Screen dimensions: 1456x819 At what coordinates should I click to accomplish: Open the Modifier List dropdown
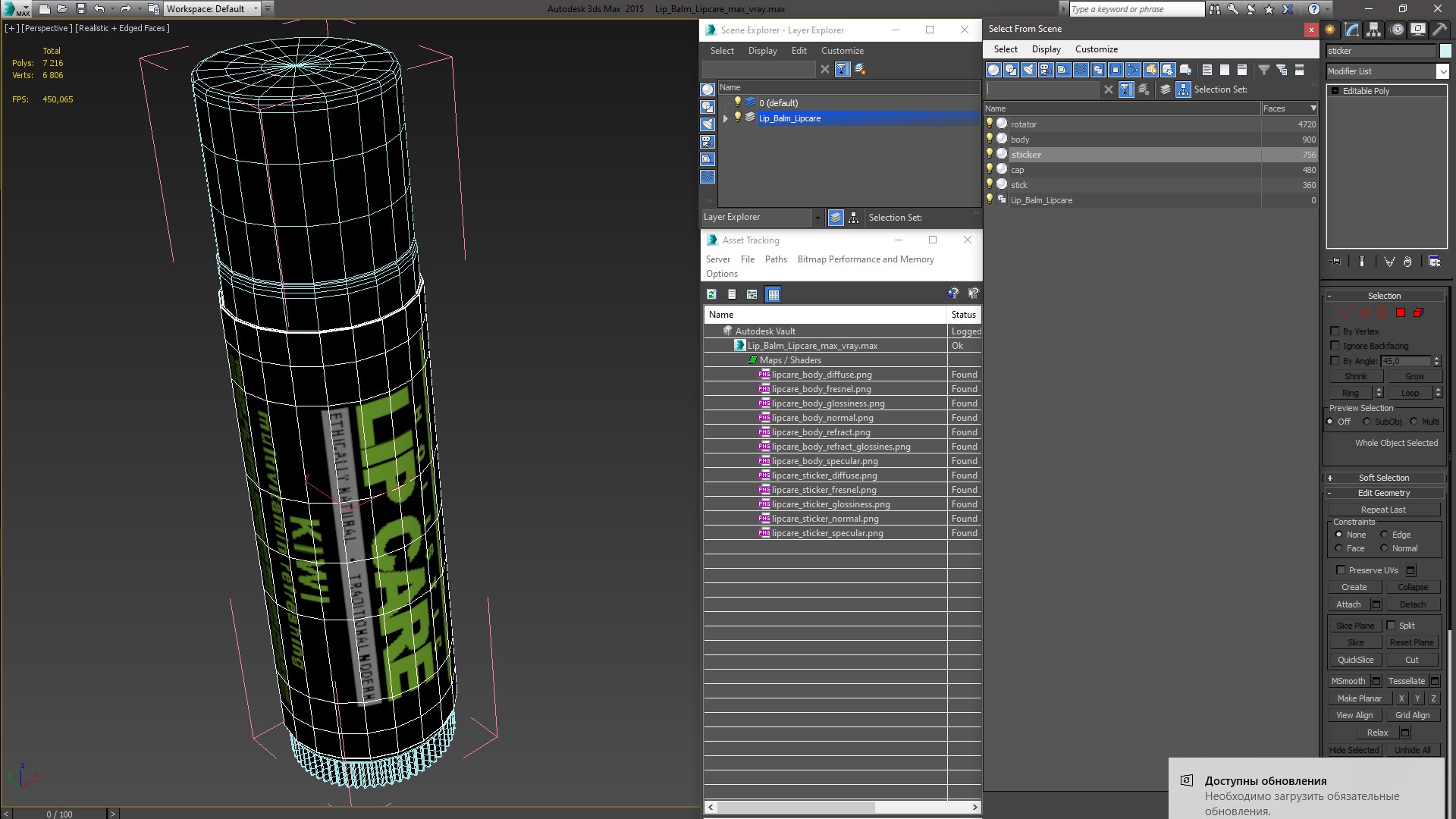click(x=1442, y=71)
